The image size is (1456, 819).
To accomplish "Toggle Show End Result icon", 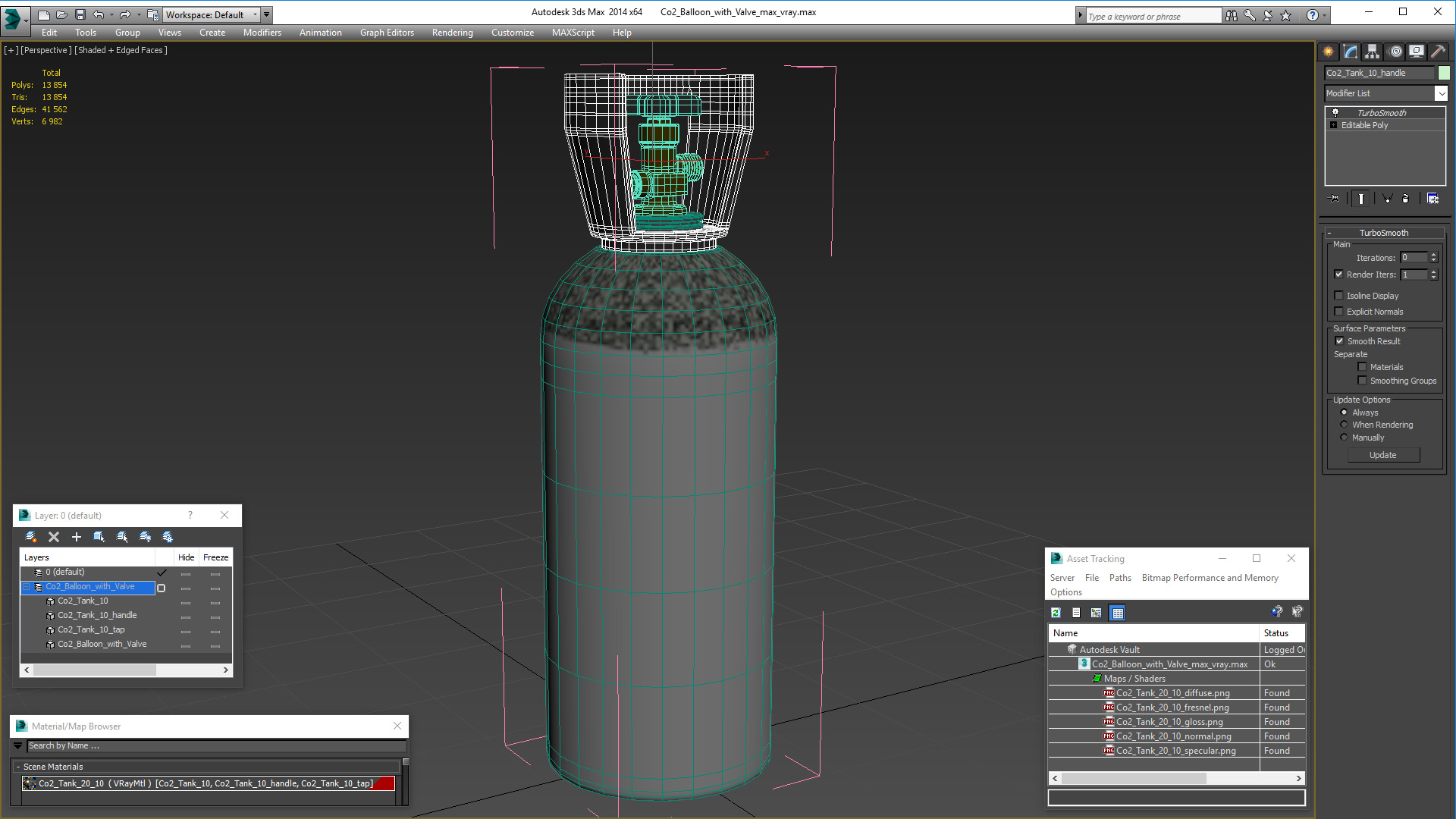I will coord(1361,199).
